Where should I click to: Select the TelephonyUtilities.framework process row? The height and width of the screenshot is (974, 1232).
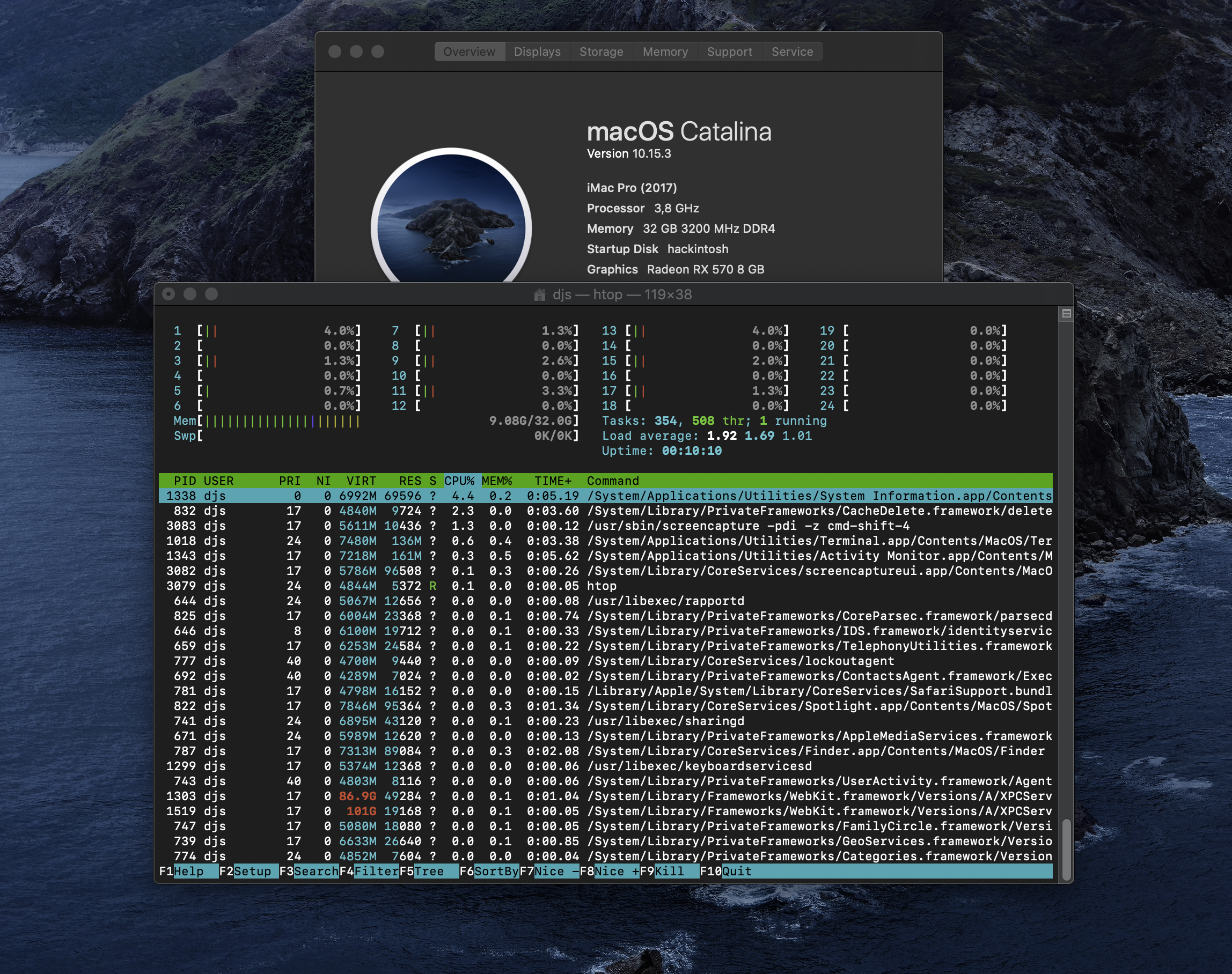(606, 646)
